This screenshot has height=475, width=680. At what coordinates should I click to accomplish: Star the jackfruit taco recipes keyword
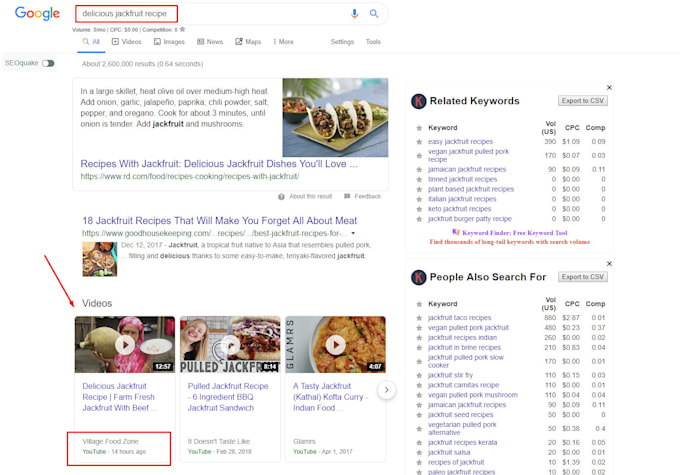point(419,318)
